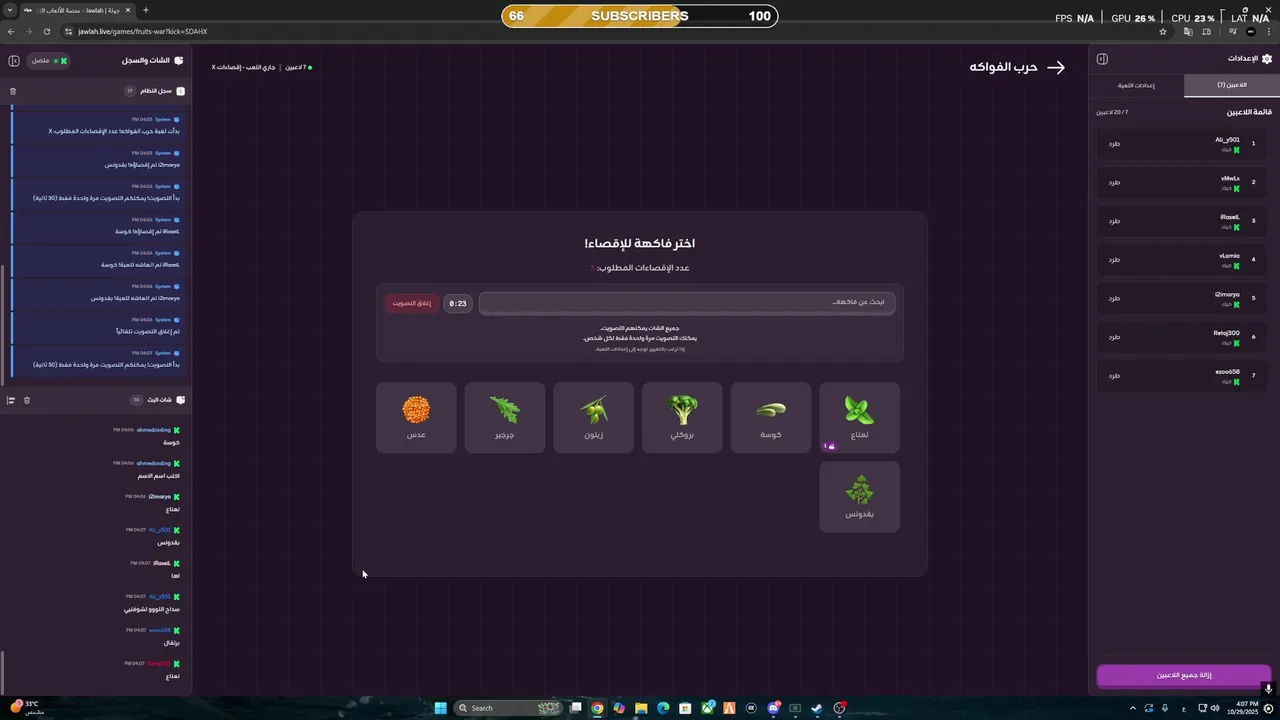Image resolution: width=1280 pixels, height=720 pixels.
Task: Click player name Ali_y501 in list
Action: point(1227,140)
